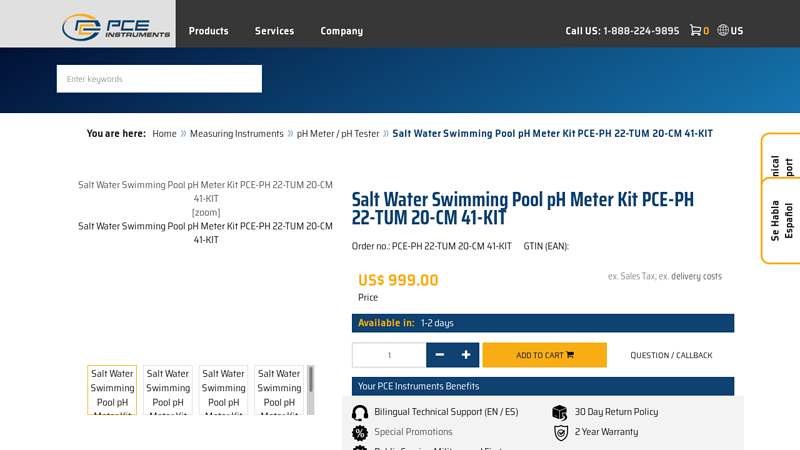Click Available in 1-2 days bar
The width and height of the screenshot is (800, 450).
tap(543, 323)
